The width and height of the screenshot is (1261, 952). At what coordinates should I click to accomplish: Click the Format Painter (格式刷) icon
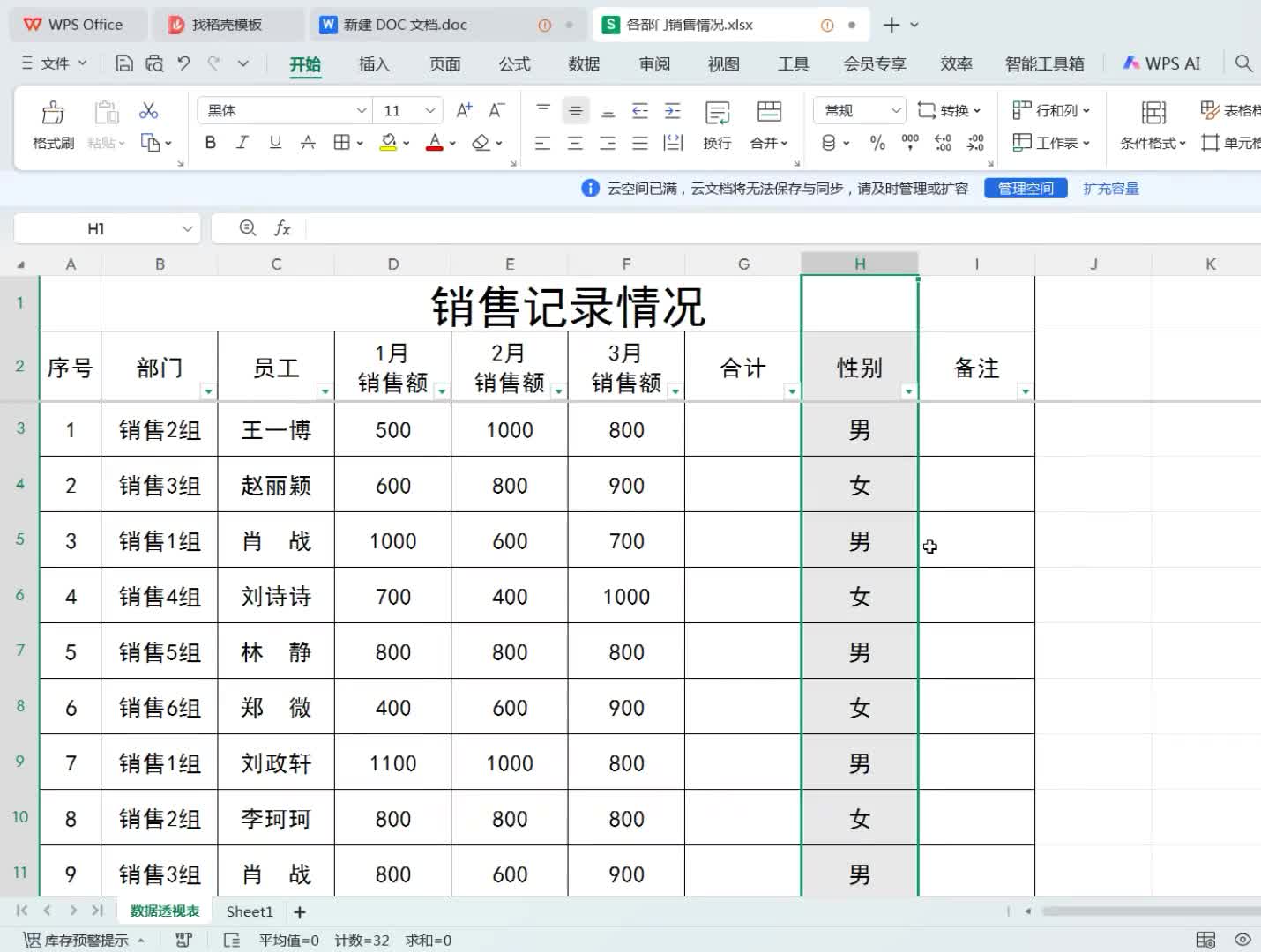[x=53, y=113]
